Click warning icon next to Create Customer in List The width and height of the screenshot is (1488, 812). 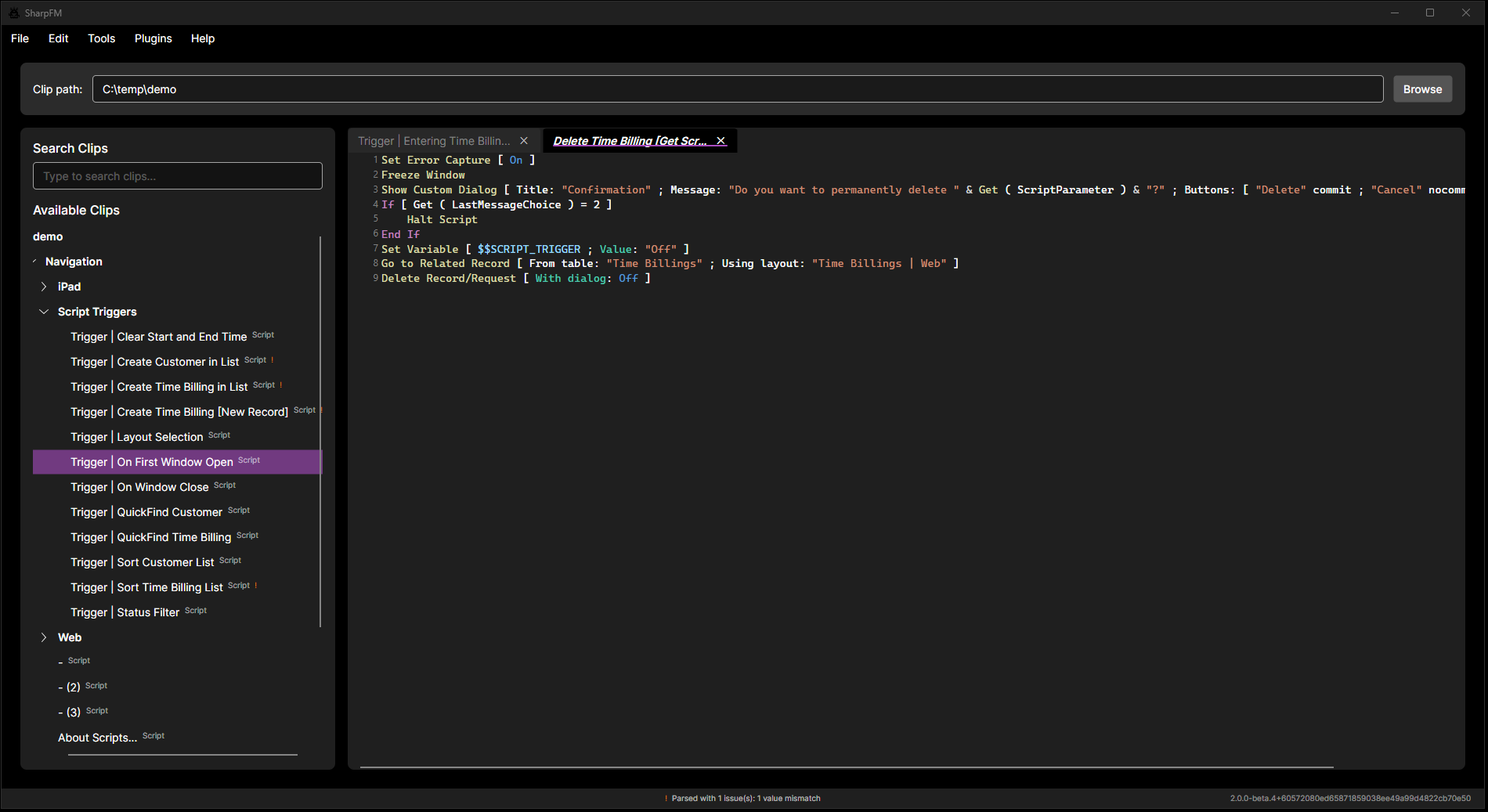click(273, 360)
